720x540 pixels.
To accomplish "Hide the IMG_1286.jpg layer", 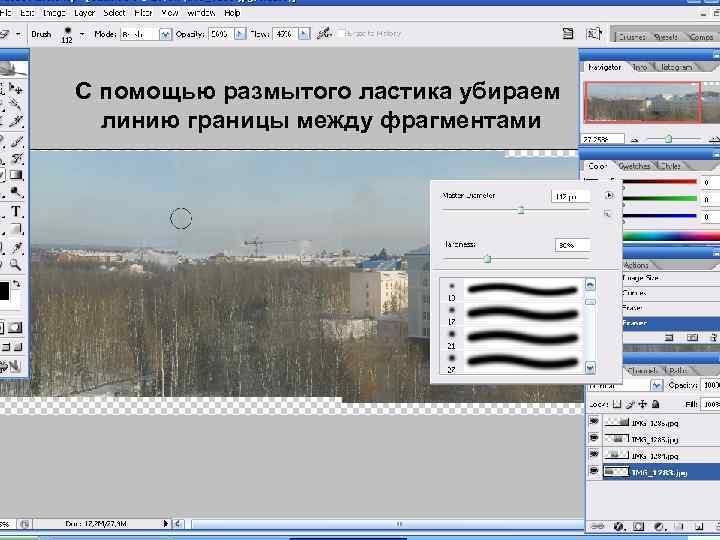I will coord(594,421).
